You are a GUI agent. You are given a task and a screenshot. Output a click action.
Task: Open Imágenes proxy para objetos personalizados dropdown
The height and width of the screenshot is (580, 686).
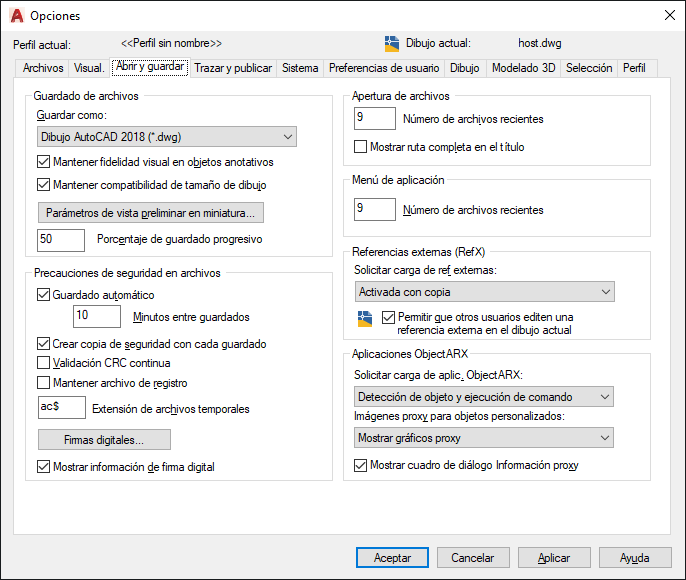tap(484, 438)
